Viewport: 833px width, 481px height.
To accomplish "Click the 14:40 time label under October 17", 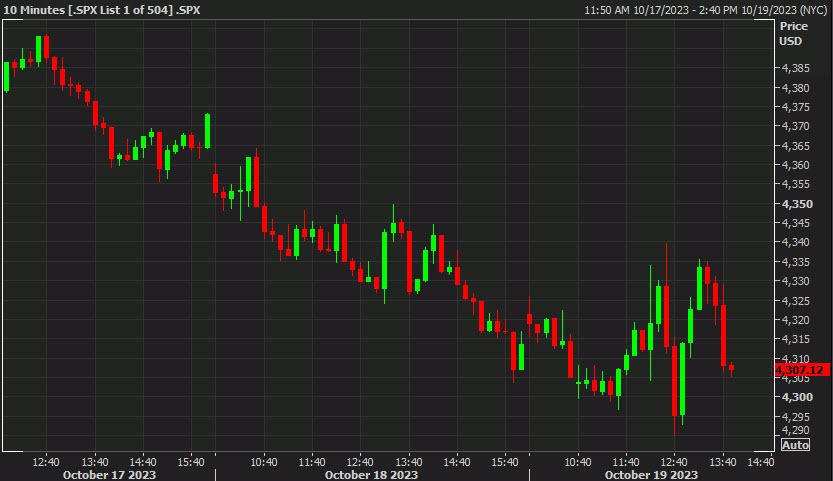I will pos(142,462).
